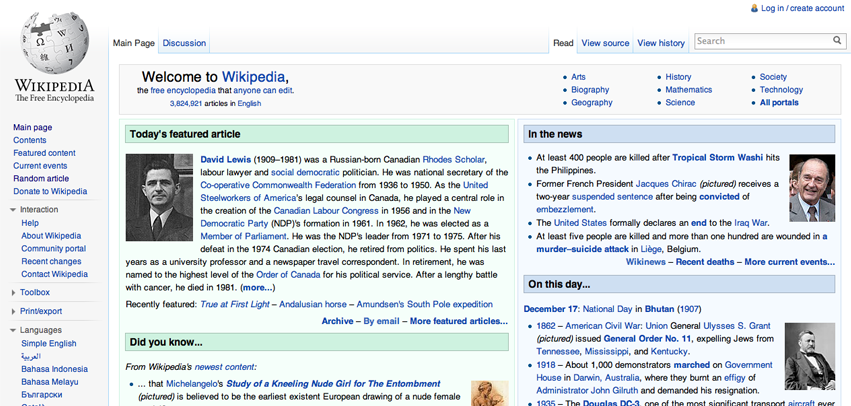851x406 pixels.
Task: Click General Order No. 11 link
Action: pyautogui.click(x=646, y=339)
